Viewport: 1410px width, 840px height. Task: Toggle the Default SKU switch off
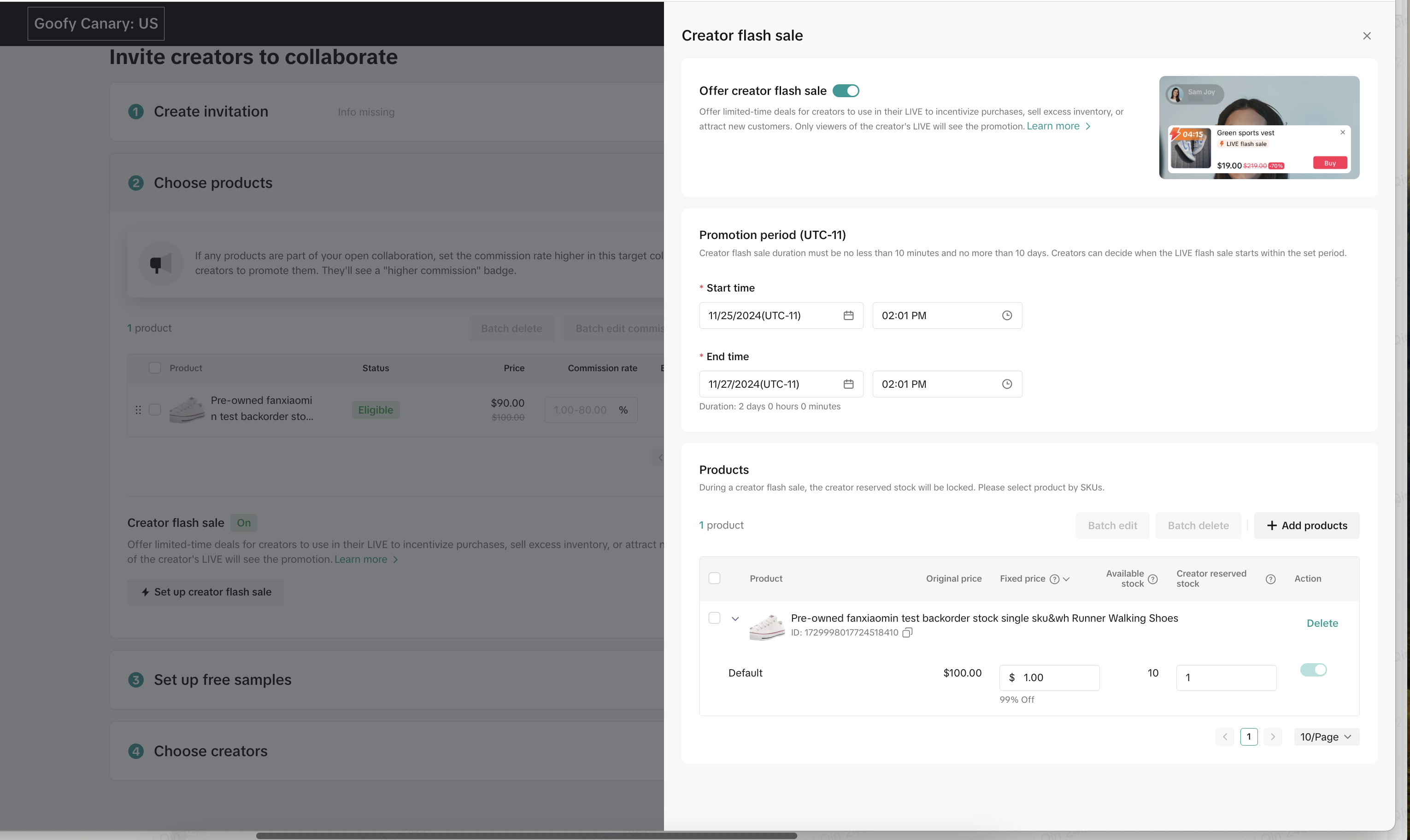coord(1313,670)
